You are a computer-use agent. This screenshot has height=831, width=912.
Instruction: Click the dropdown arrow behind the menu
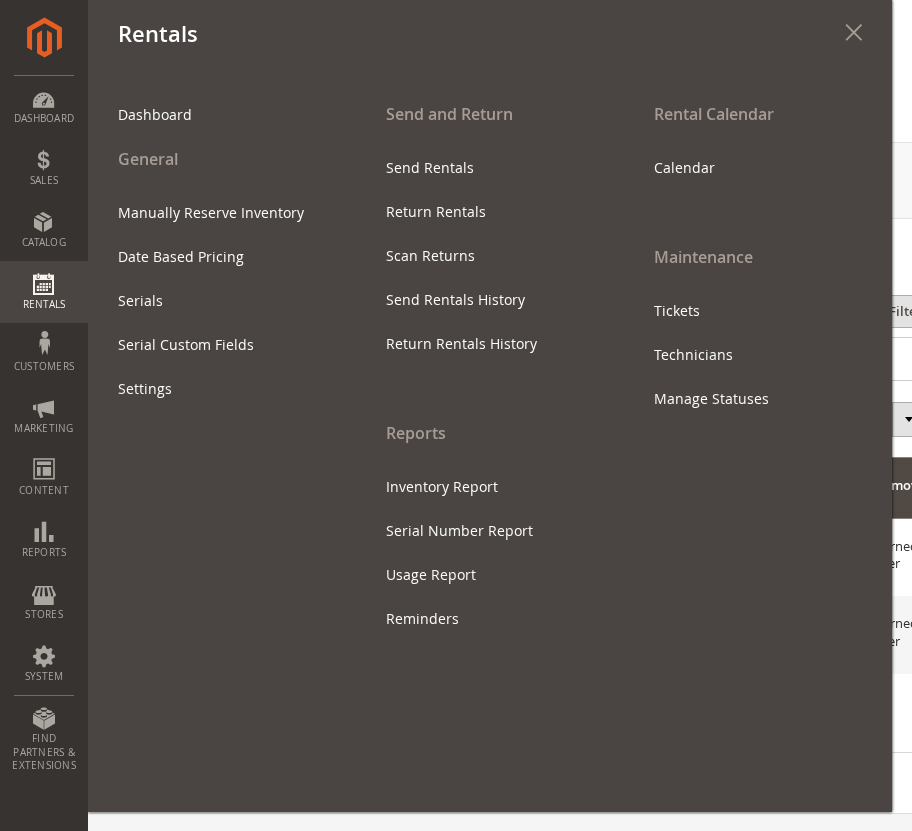point(907,419)
